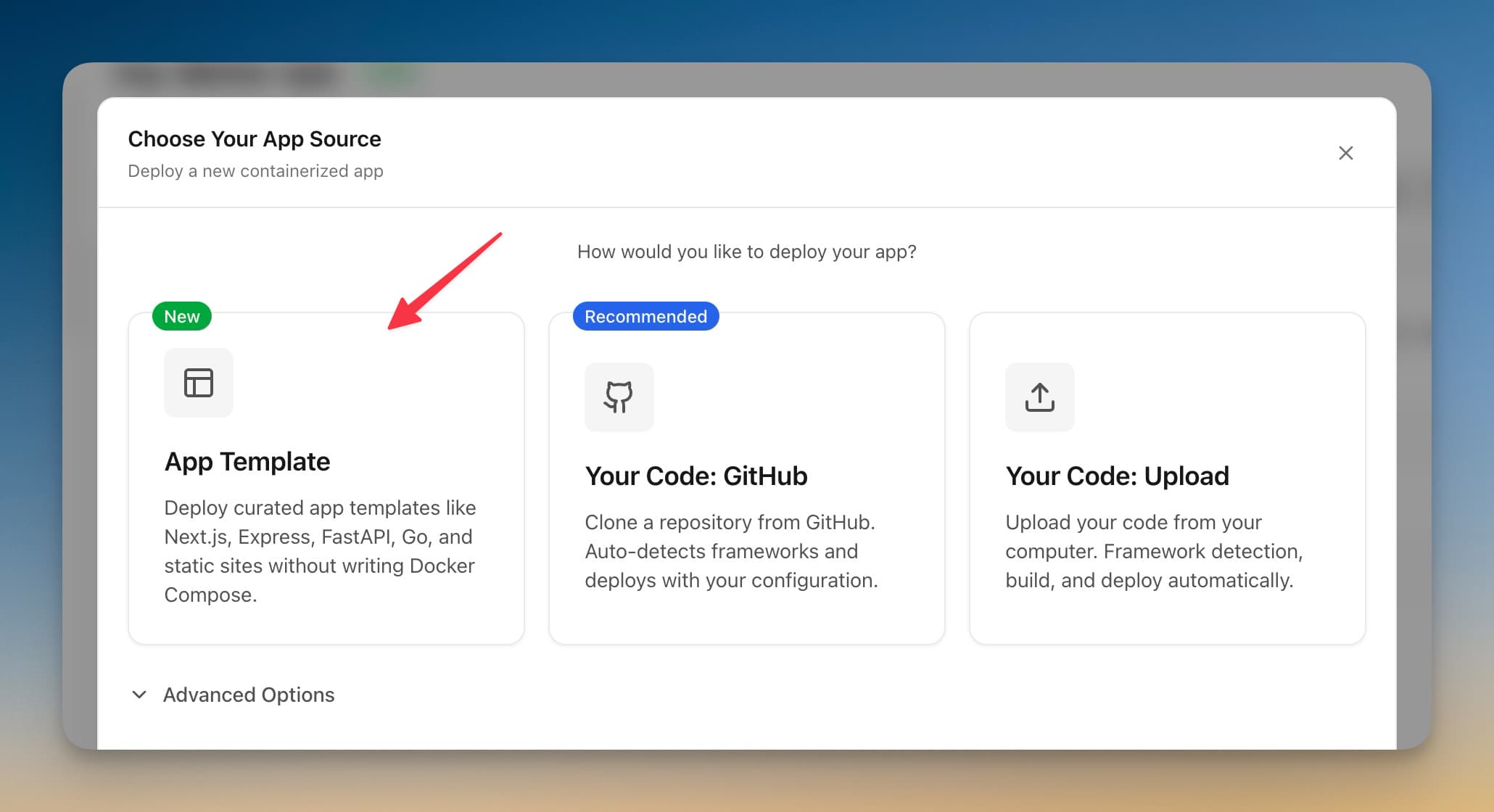This screenshot has width=1494, height=812.
Task: Click the GitHub cat icon
Action: point(619,397)
